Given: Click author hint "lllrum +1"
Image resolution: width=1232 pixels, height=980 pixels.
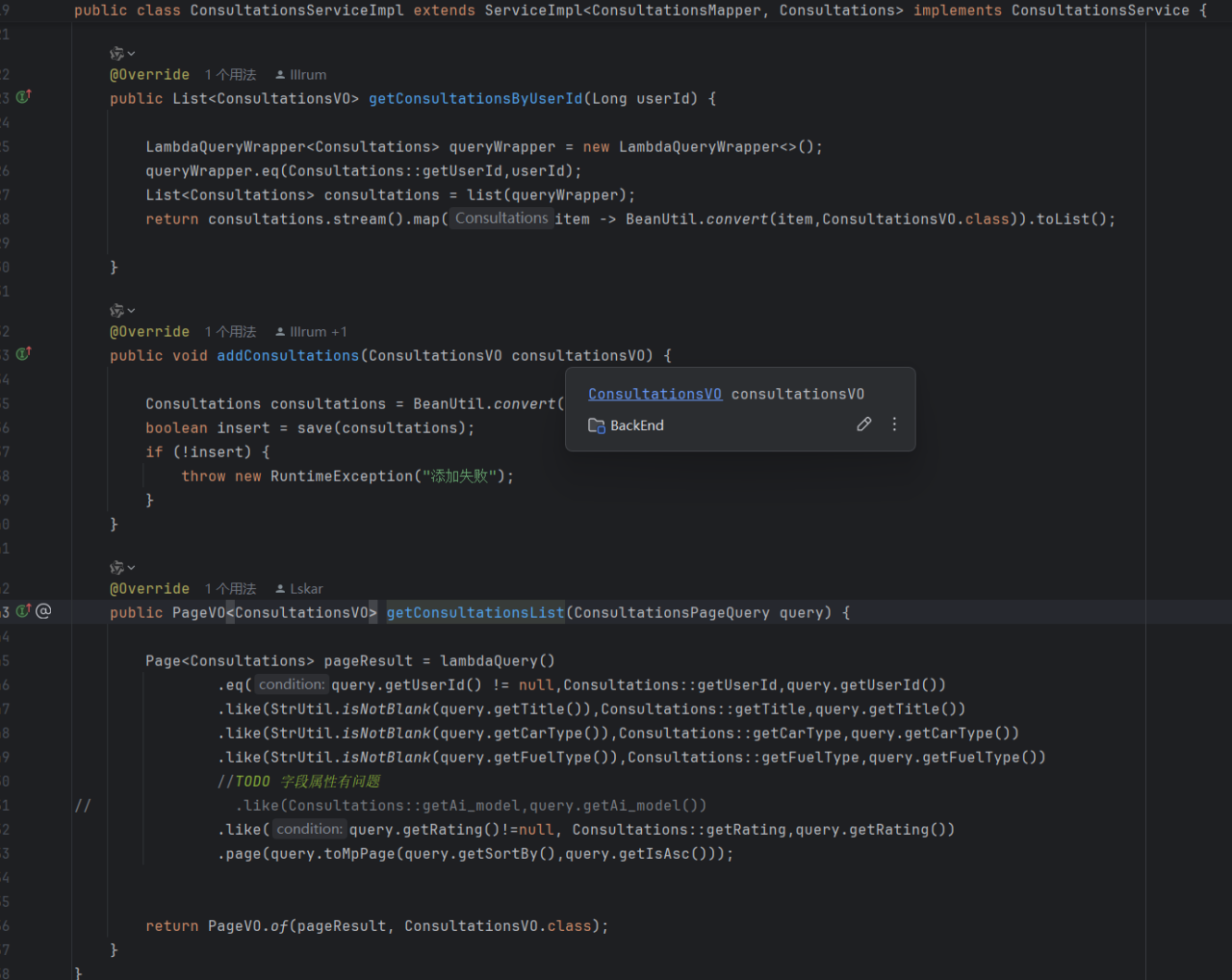Looking at the screenshot, I should click(x=311, y=332).
